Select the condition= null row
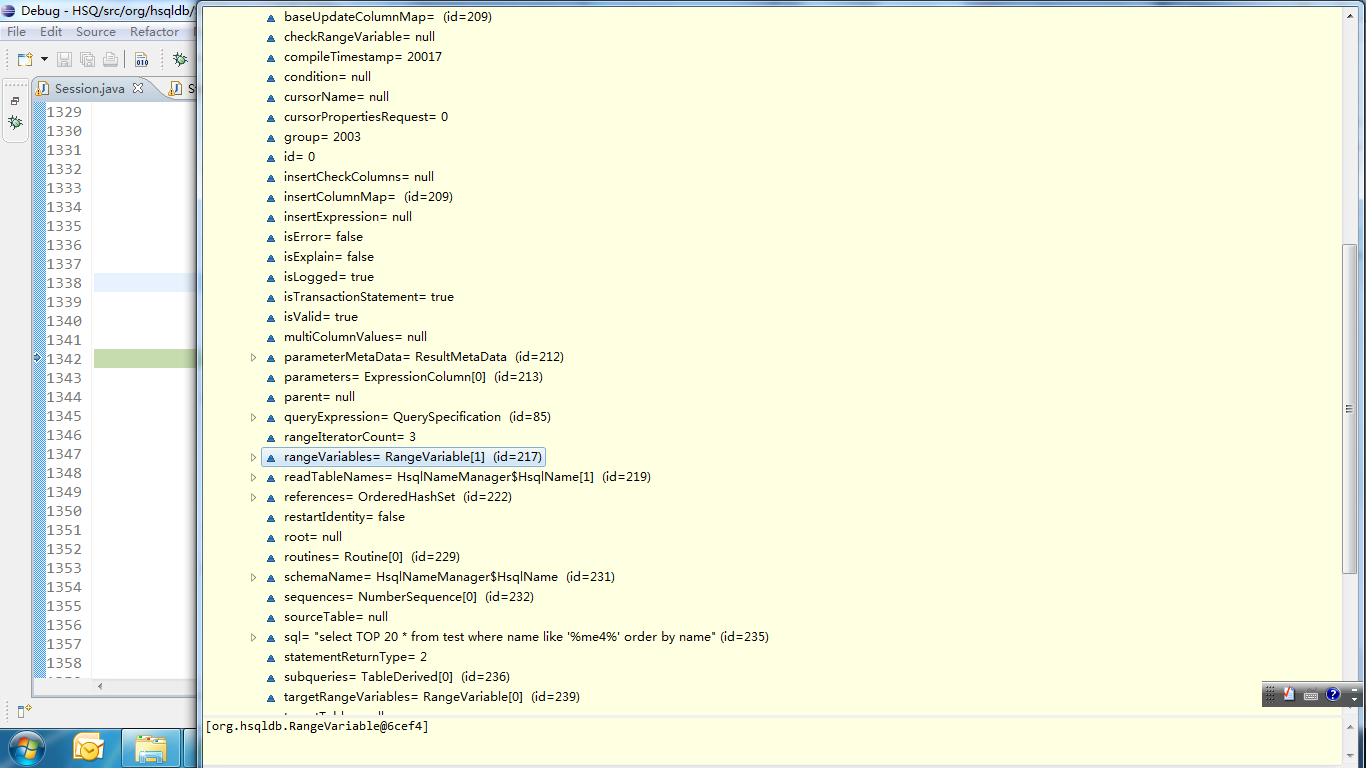 coord(318,77)
